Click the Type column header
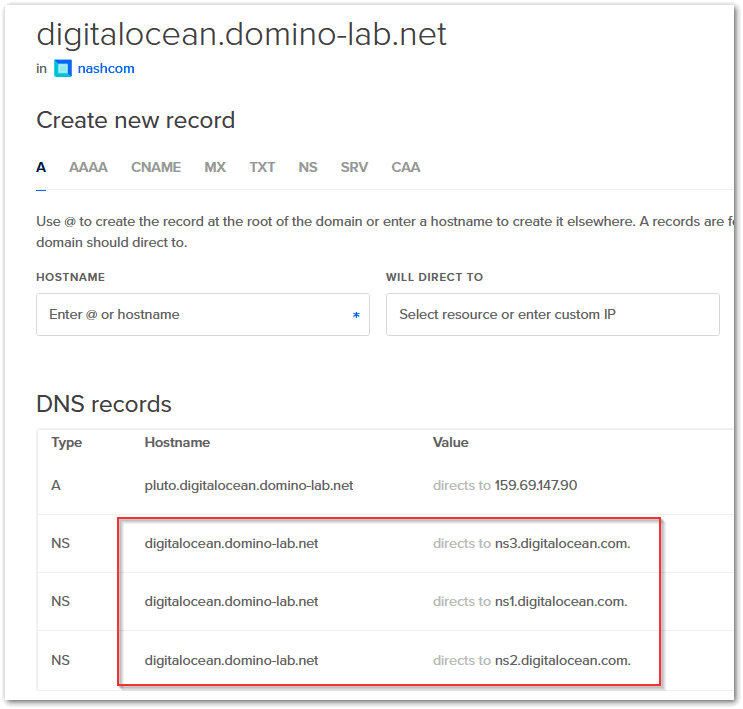The width and height of the screenshot is (743, 709). point(67,443)
